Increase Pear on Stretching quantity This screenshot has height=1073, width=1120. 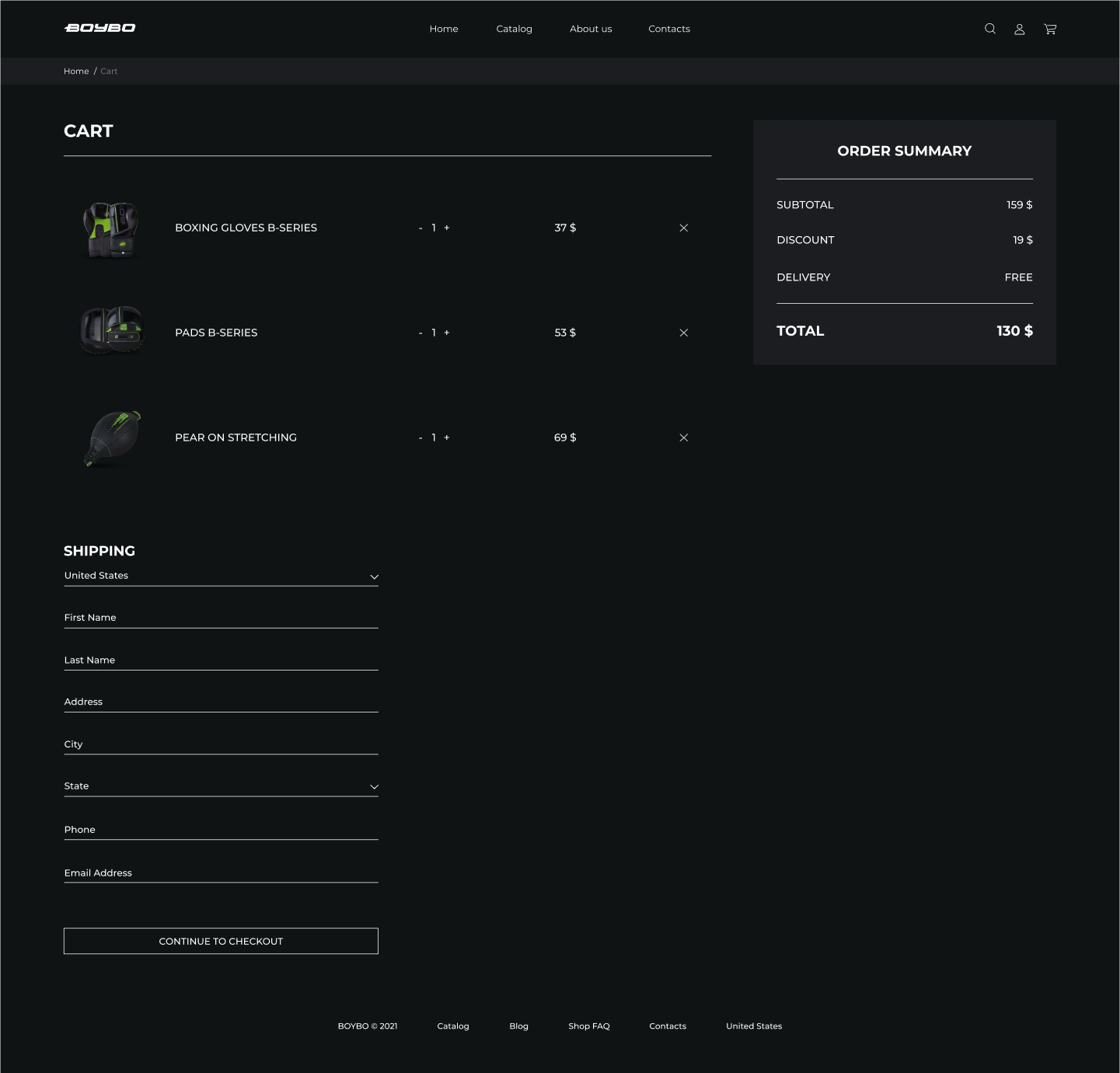[447, 437]
